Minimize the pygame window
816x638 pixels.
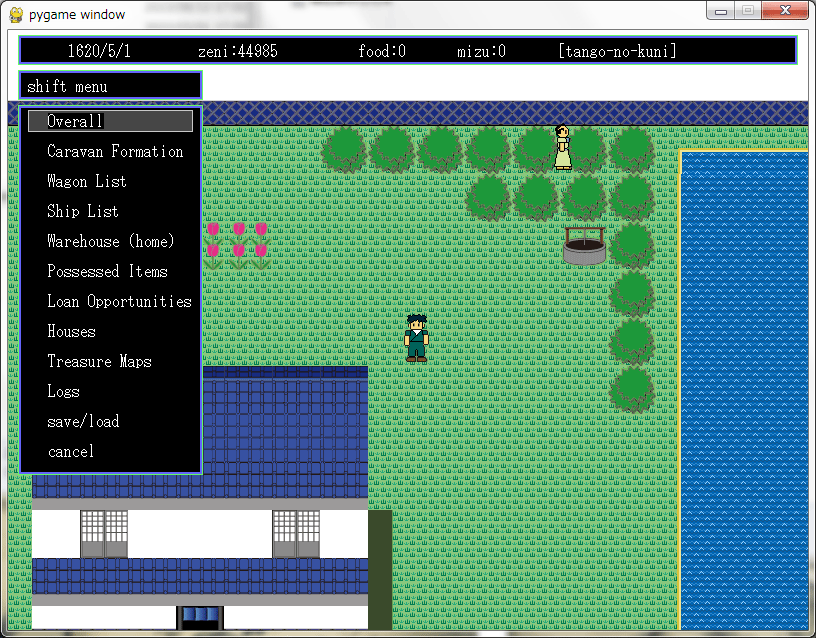(x=721, y=11)
